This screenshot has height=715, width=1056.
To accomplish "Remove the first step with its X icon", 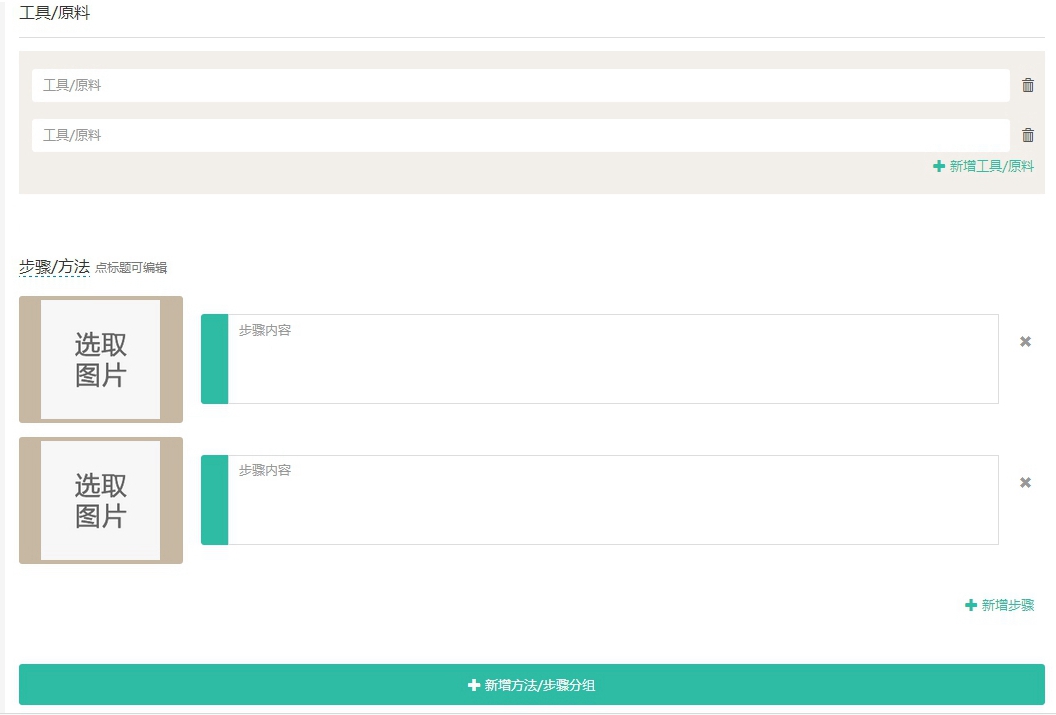I will click(x=1025, y=342).
